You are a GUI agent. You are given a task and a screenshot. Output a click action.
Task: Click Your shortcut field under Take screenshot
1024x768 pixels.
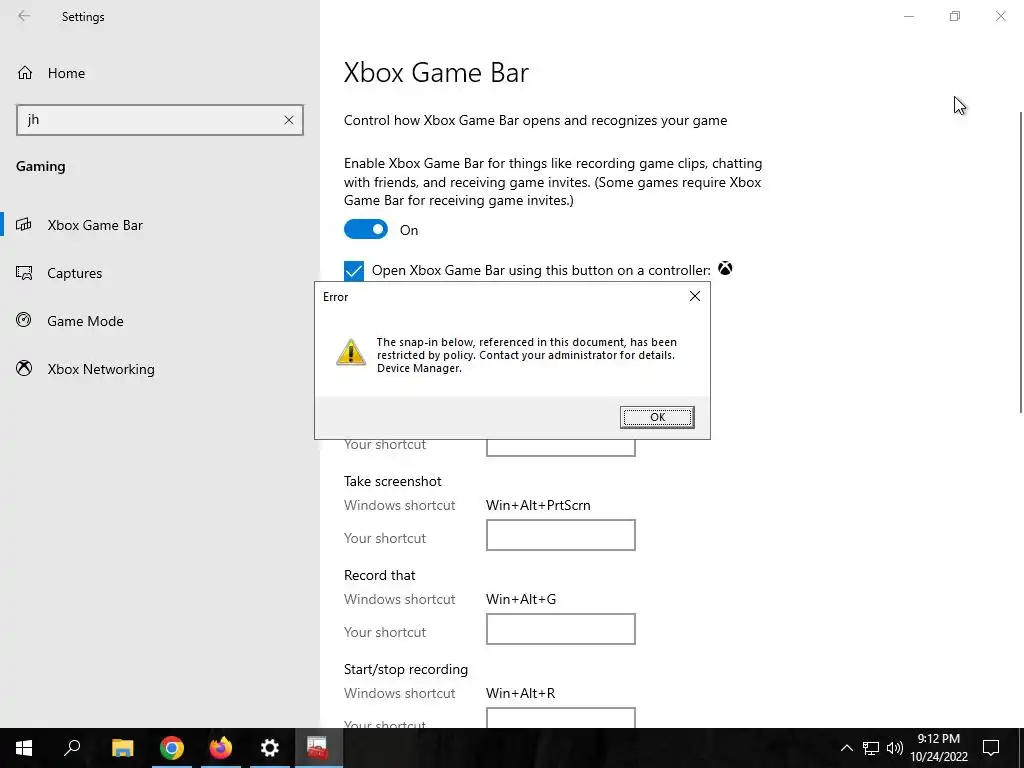click(x=560, y=535)
